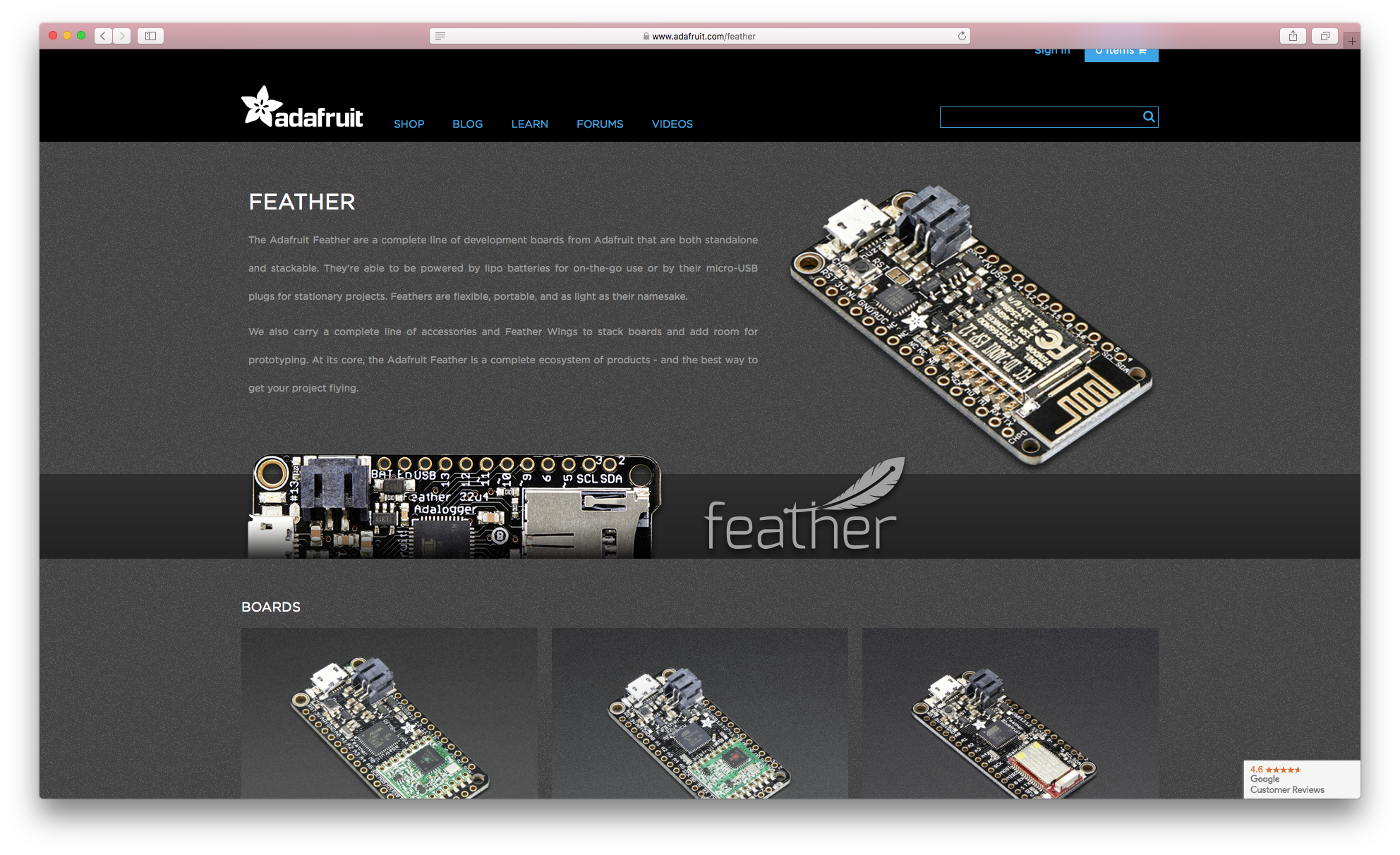Open a new browser tab
The image size is (1400, 855).
click(x=1353, y=40)
